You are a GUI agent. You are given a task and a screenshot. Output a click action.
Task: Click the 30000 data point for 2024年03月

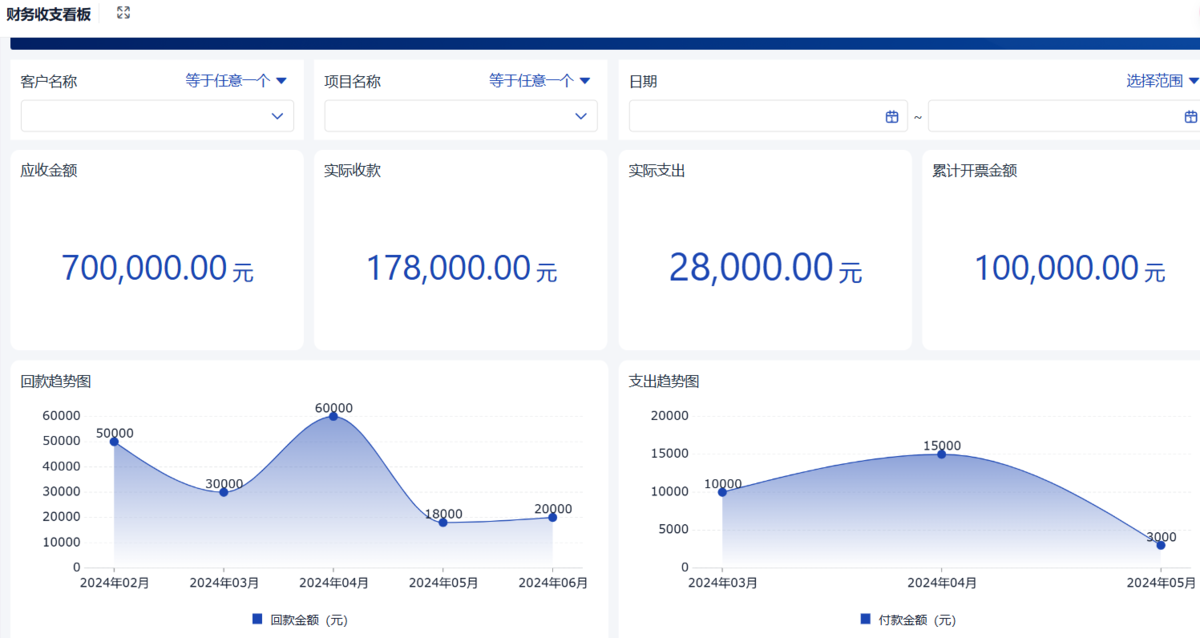pyautogui.click(x=224, y=492)
